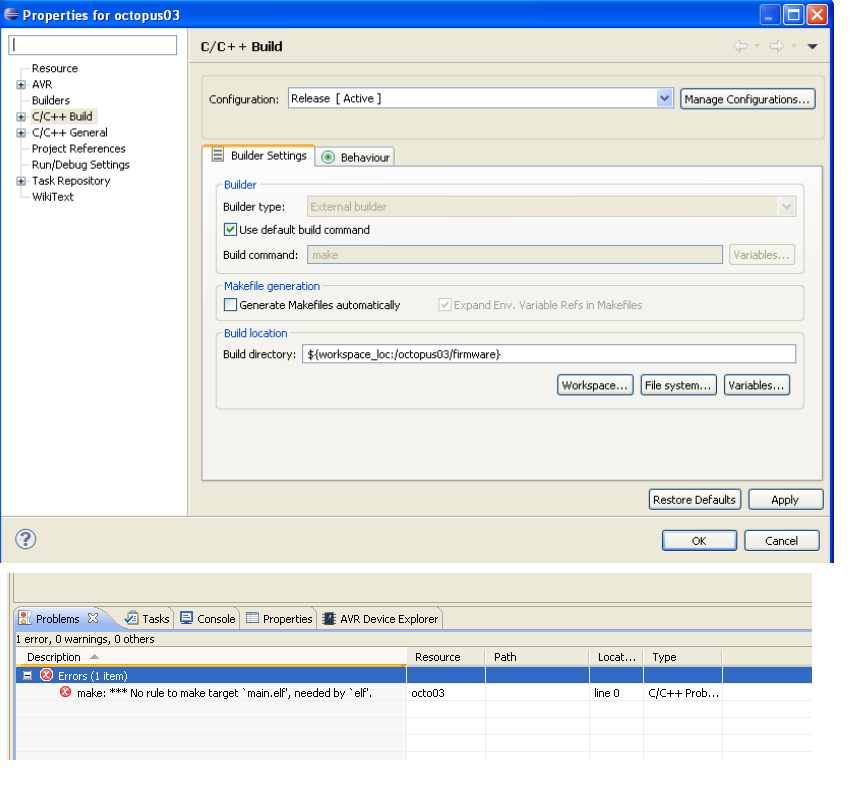866x785 pixels.
Task: Click the Build command field
Action: tap(515, 255)
